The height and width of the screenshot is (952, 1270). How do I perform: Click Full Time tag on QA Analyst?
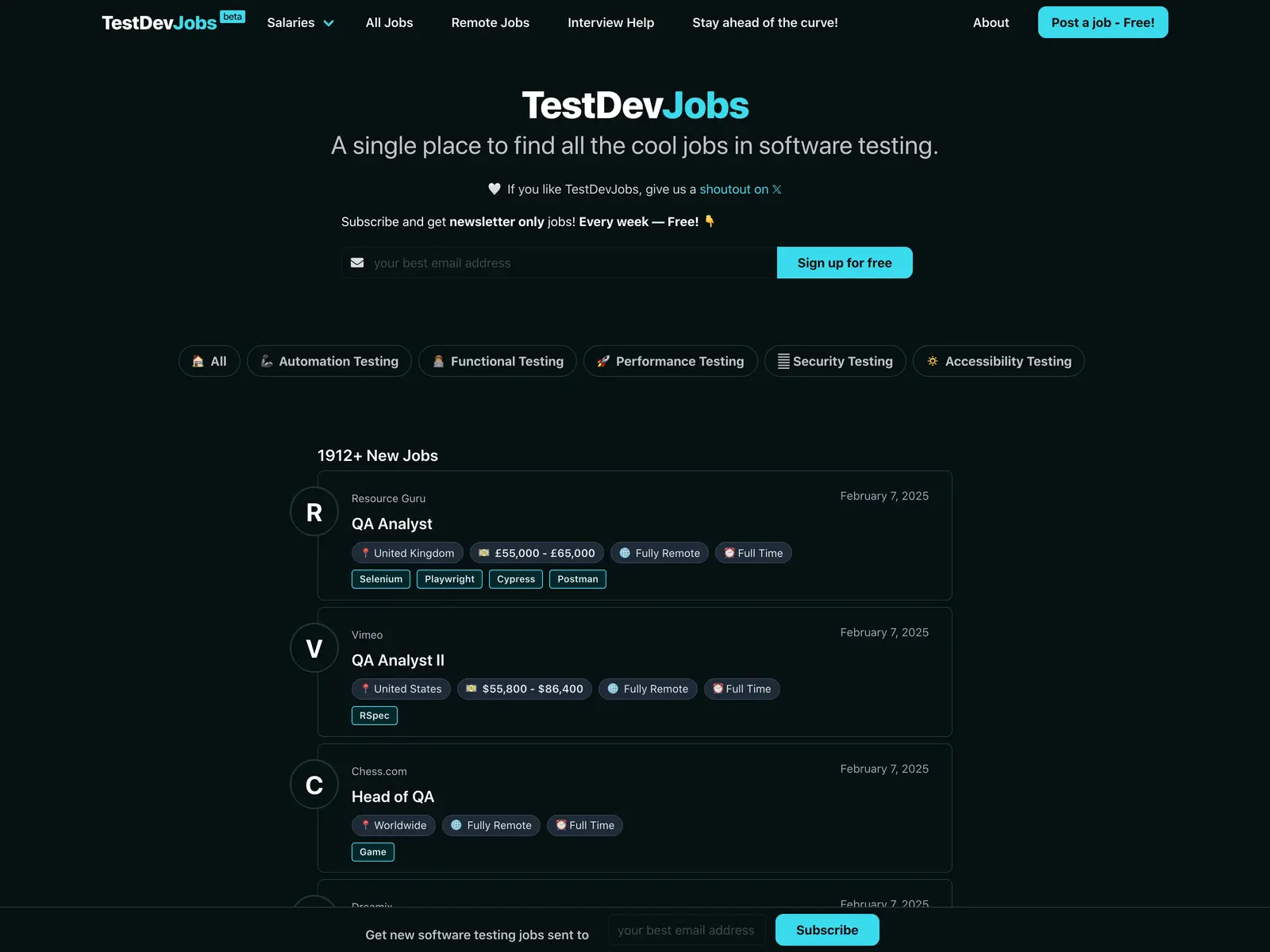[x=753, y=553]
